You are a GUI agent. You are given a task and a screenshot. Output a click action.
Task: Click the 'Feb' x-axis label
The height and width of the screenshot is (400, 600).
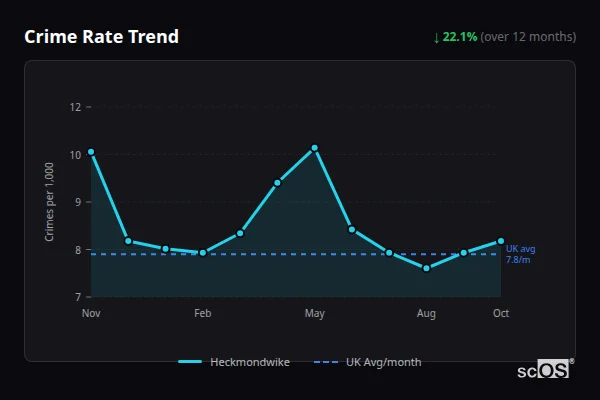pos(203,313)
